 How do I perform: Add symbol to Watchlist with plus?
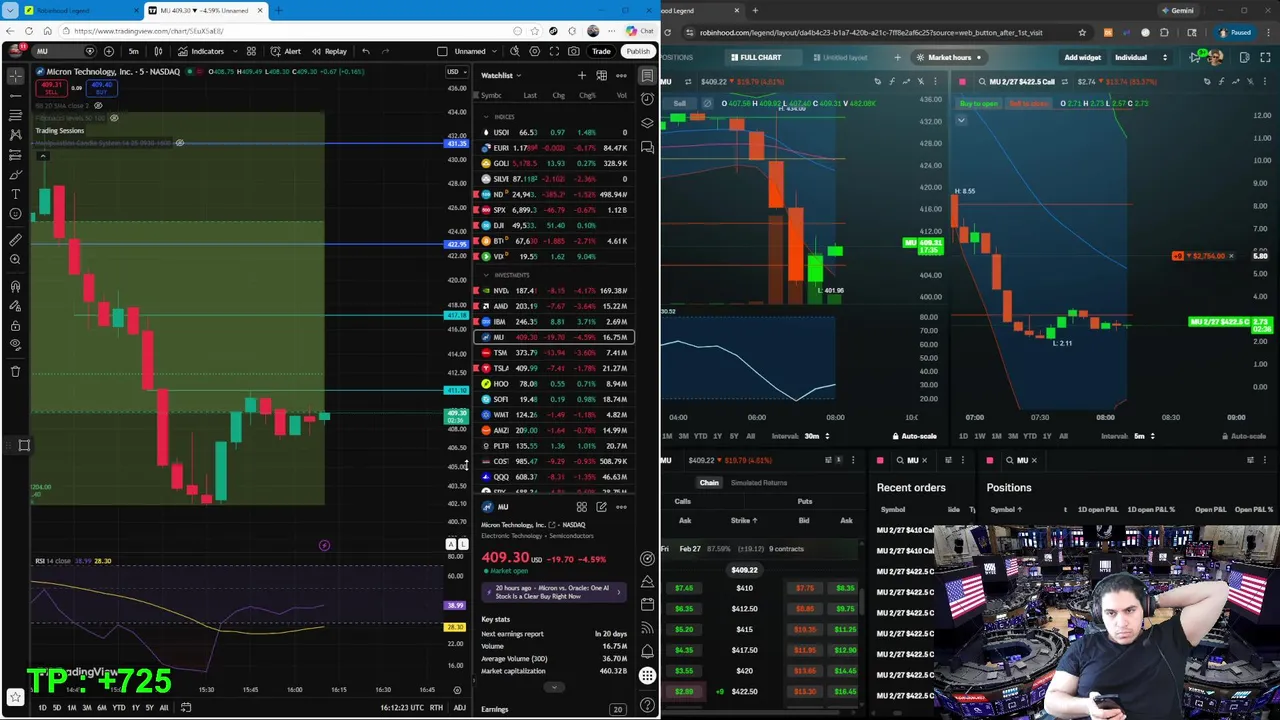coord(582,75)
